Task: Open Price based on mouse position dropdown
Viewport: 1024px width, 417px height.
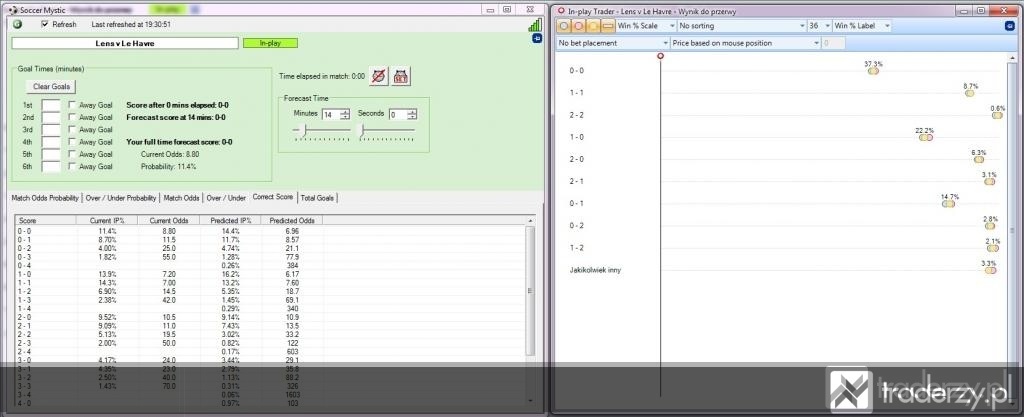Action: click(745, 43)
